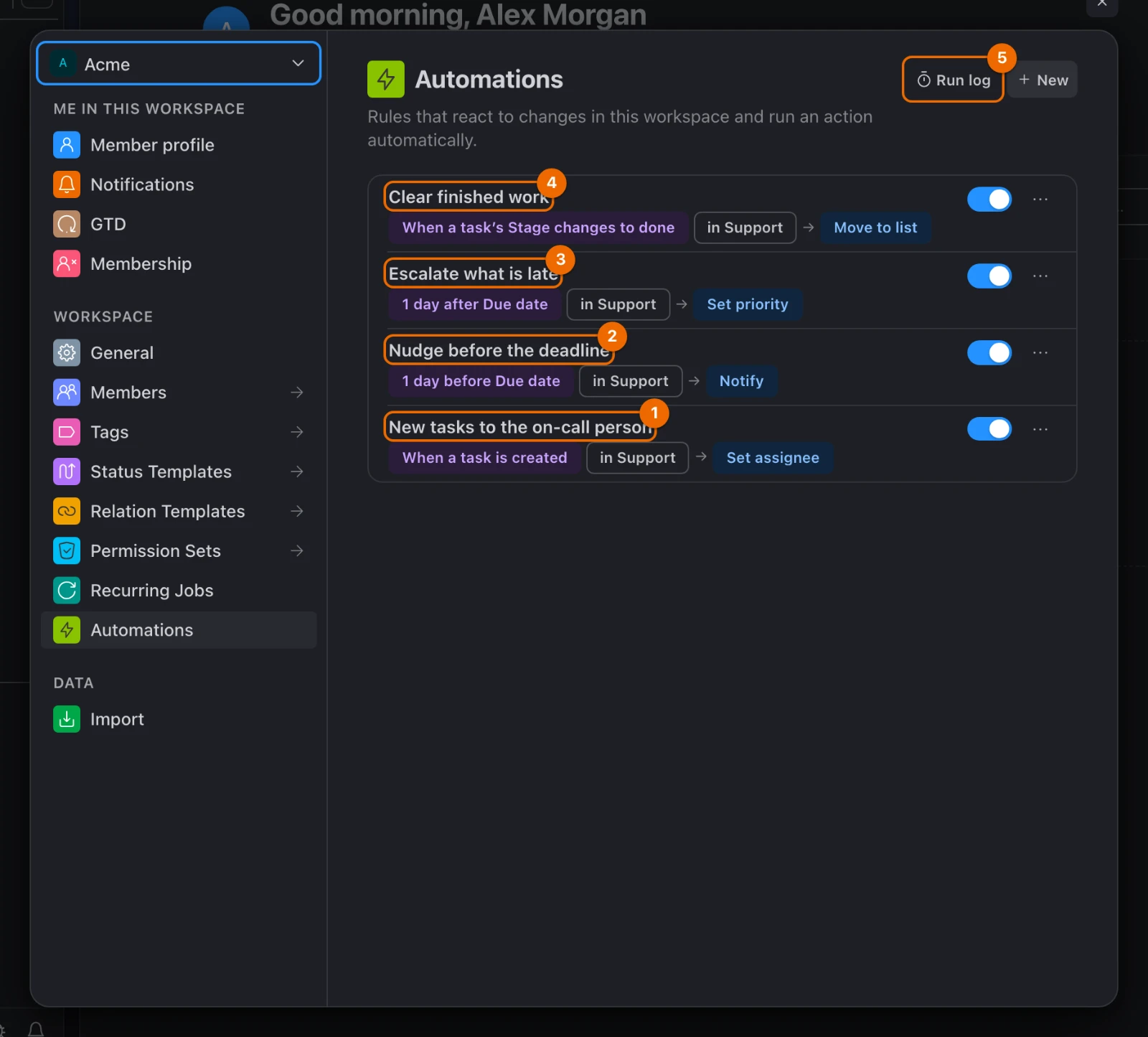Viewport: 1148px width, 1037px height.
Task: Select Automations in the sidebar
Action: click(x=179, y=630)
